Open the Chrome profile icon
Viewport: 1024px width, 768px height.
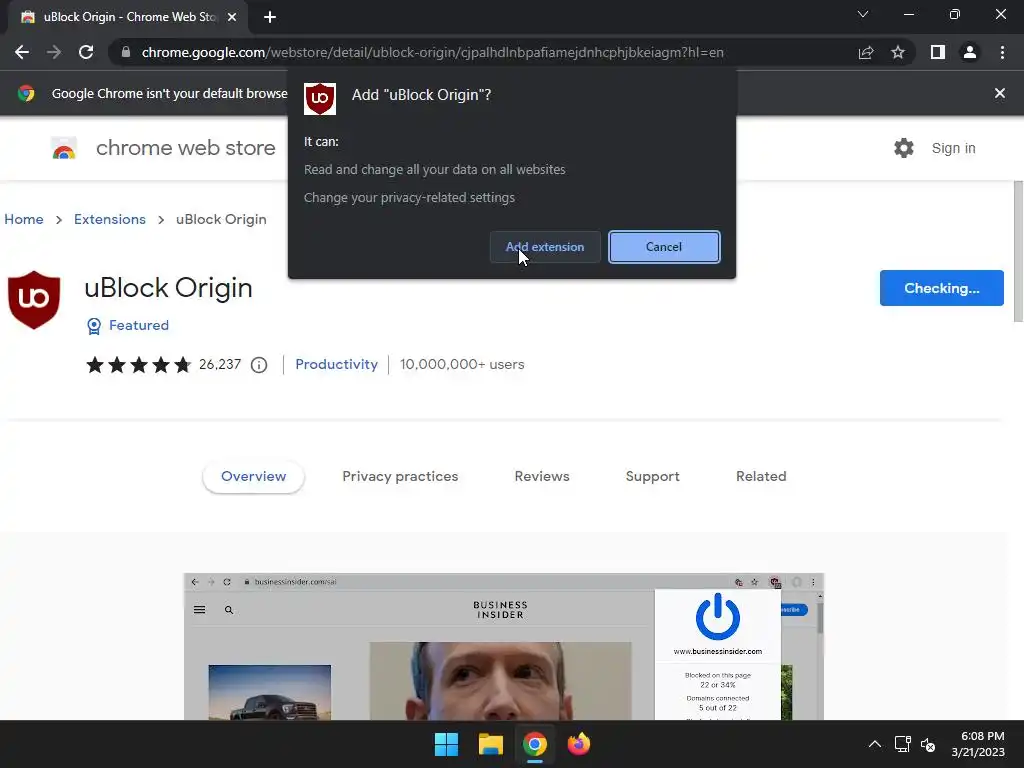point(970,52)
